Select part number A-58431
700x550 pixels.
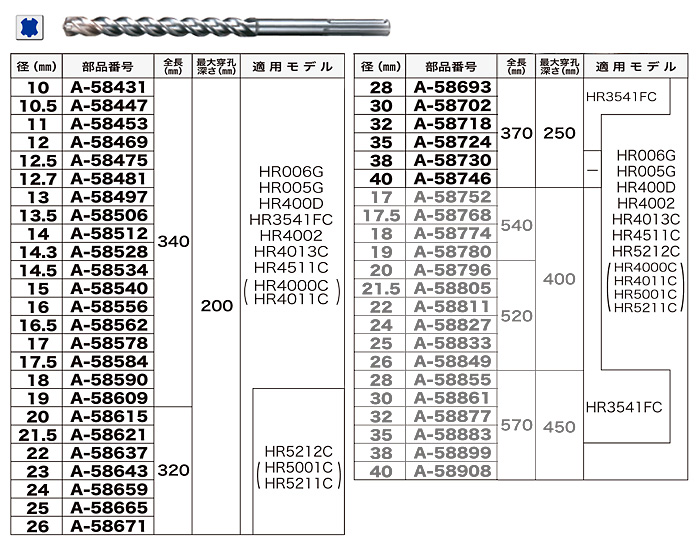tap(109, 87)
